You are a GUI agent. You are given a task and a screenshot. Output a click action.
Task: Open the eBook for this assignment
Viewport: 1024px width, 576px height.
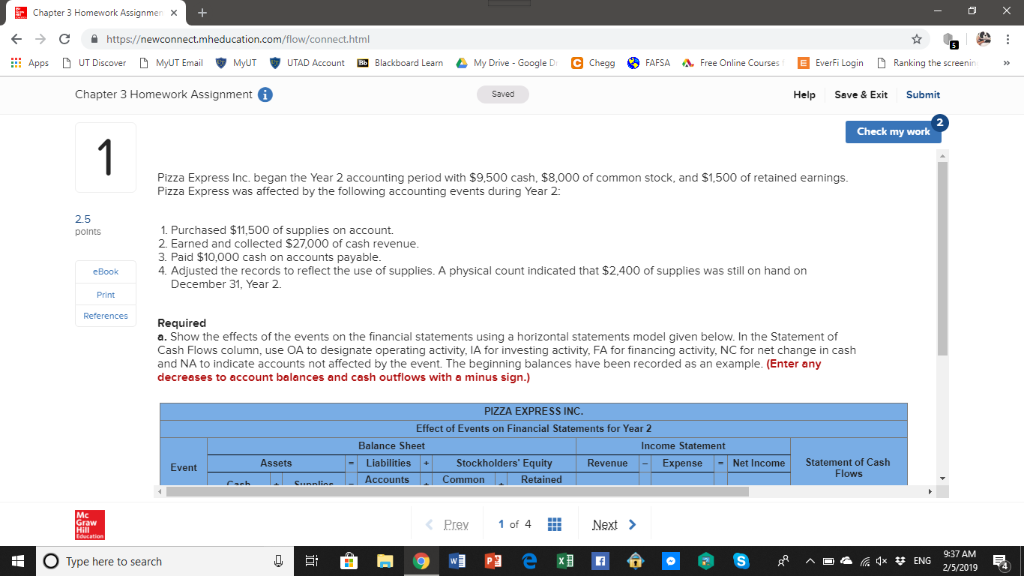(x=105, y=271)
